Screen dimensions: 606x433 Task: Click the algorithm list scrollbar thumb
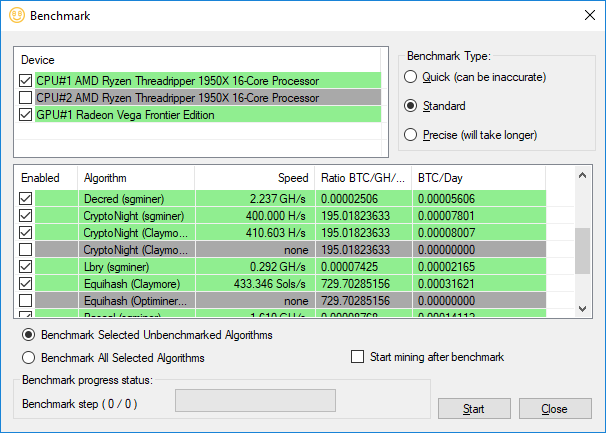[582, 251]
